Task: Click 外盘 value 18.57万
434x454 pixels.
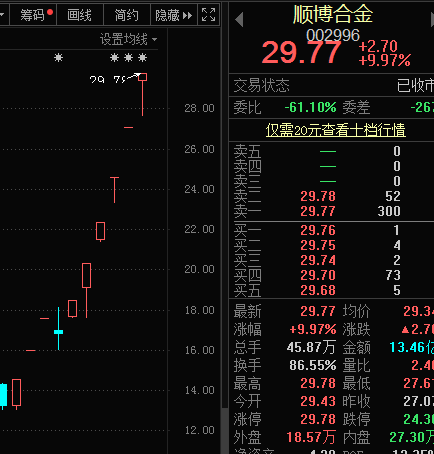Action: click(311, 437)
